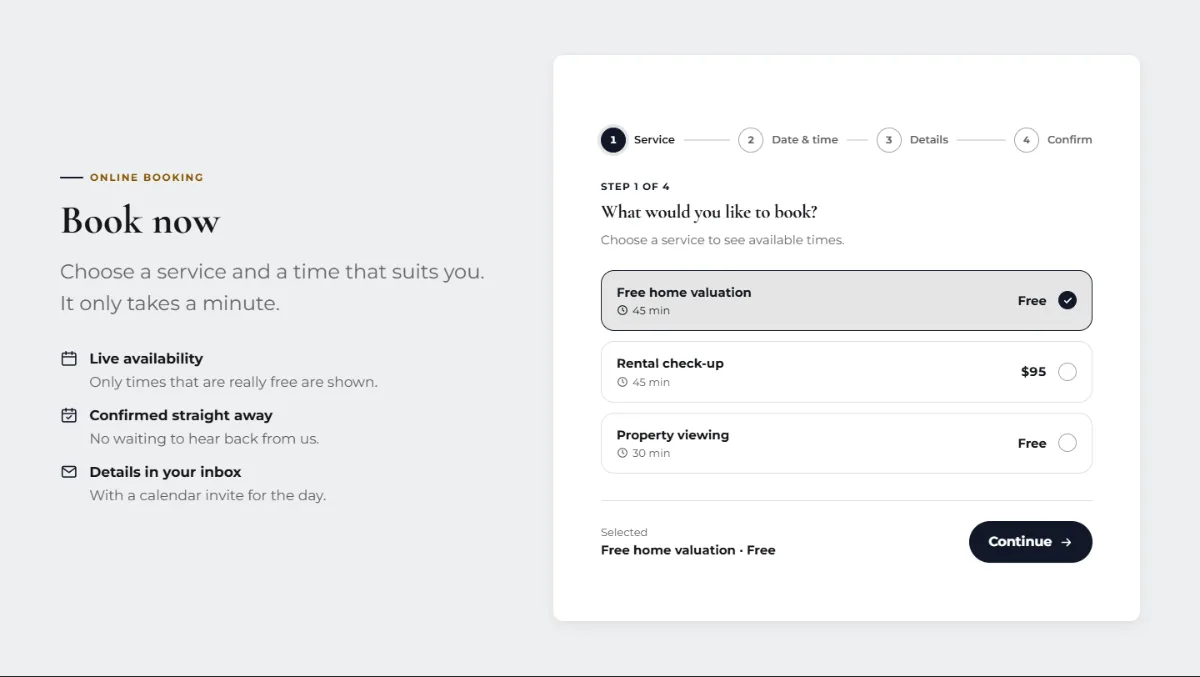Screen dimensions: 1200x677
Task: Click the 'Book now' heading
Action: (x=140, y=220)
